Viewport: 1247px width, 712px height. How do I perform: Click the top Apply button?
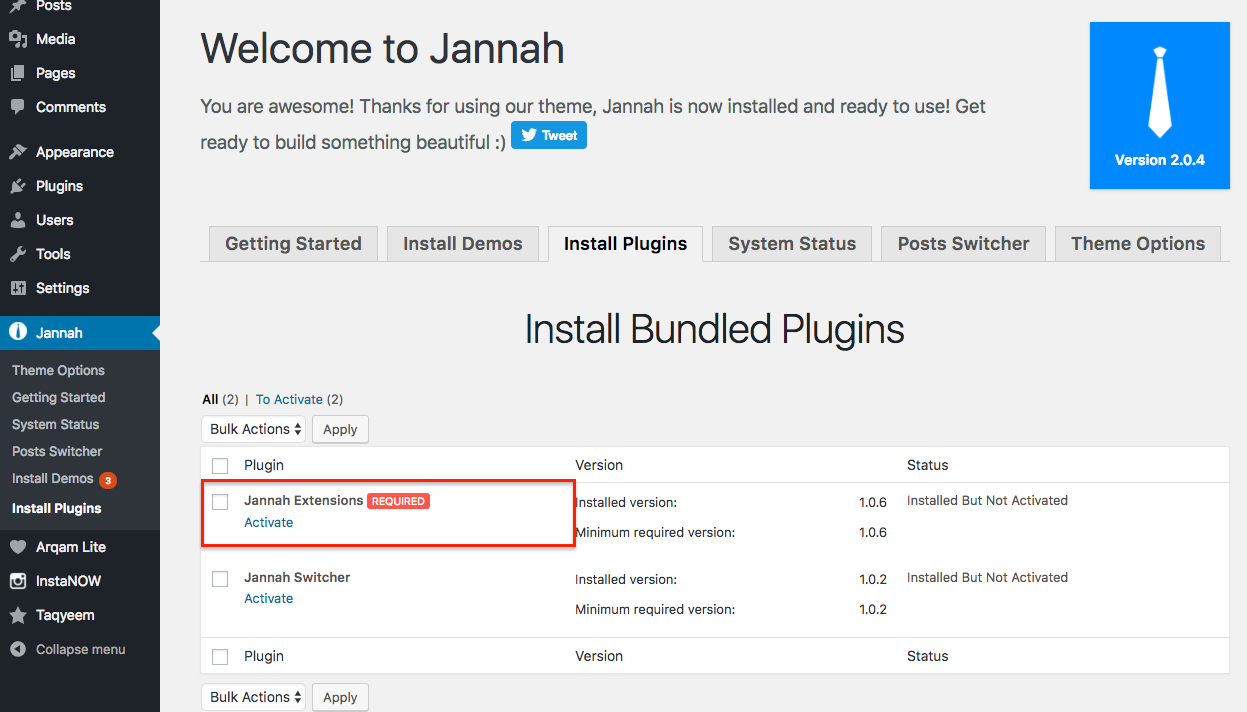(x=340, y=429)
